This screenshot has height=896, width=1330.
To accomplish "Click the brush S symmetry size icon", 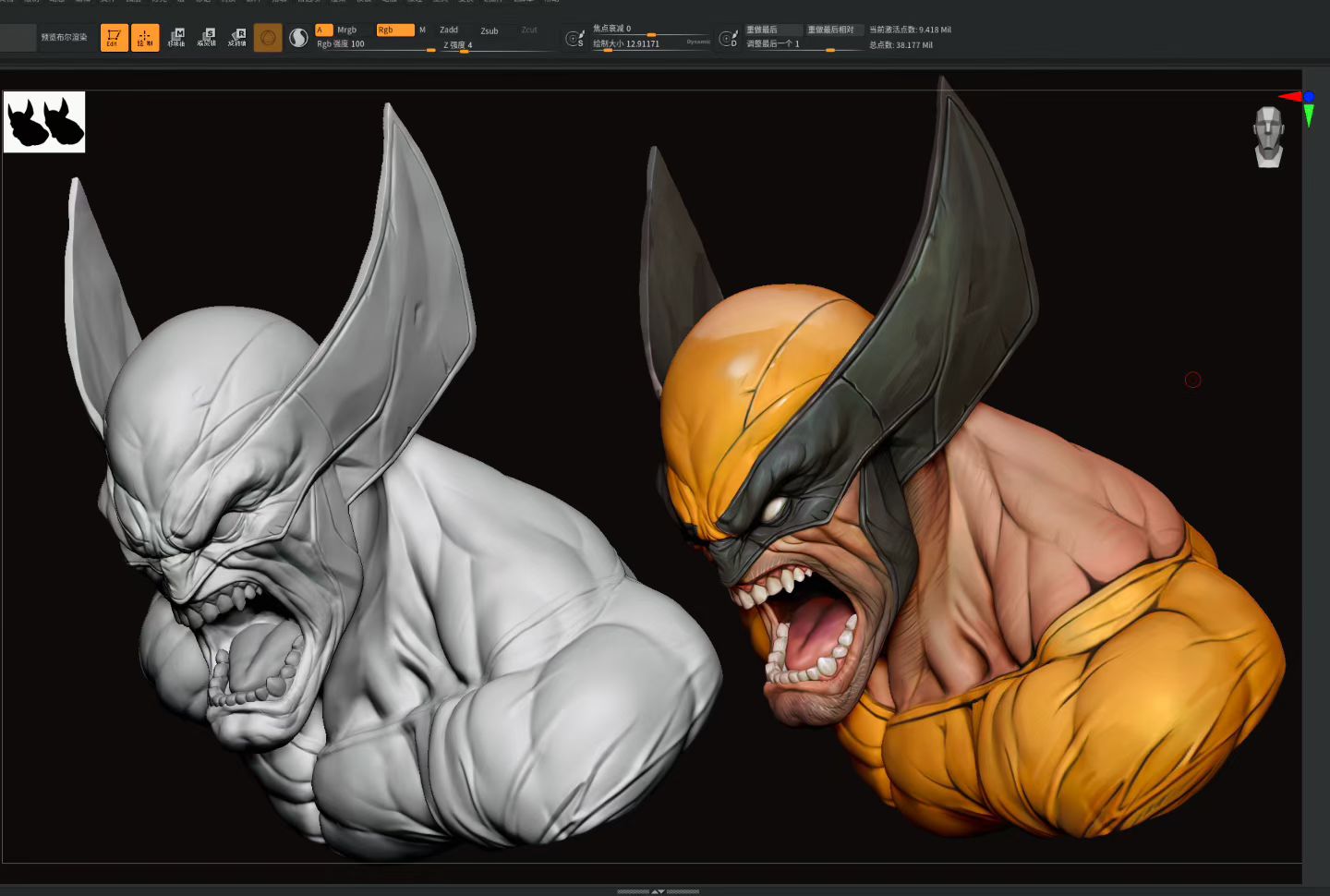I will [574, 39].
